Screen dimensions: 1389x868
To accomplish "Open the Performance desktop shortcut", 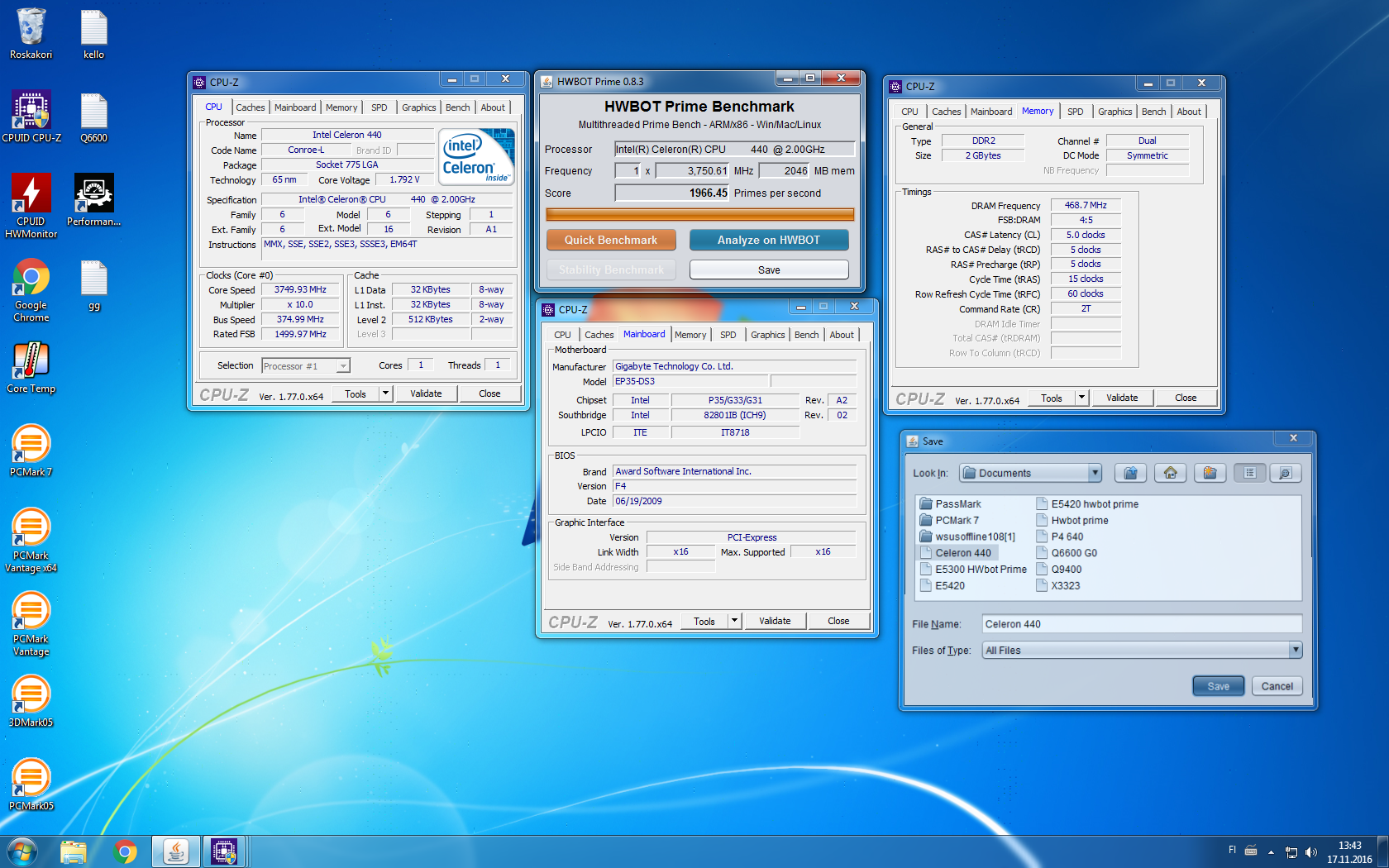I will point(93,200).
